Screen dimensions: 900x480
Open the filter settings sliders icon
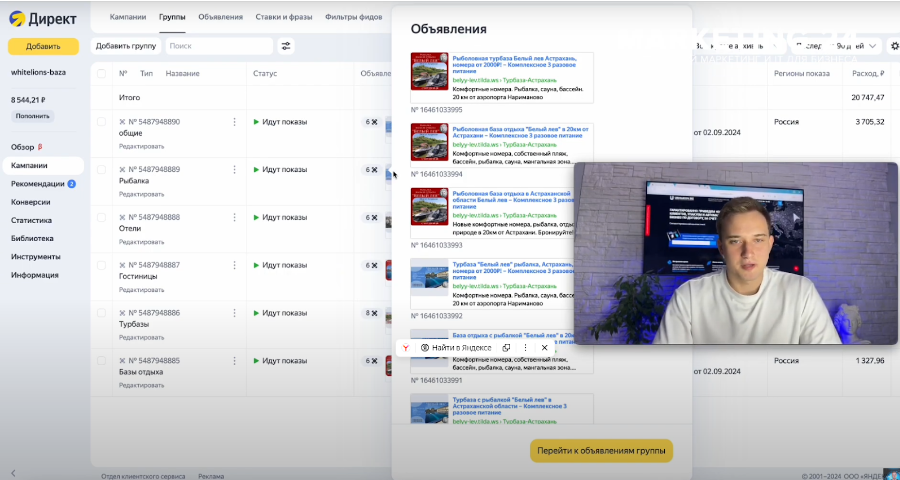pyautogui.click(x=285, y=46)
